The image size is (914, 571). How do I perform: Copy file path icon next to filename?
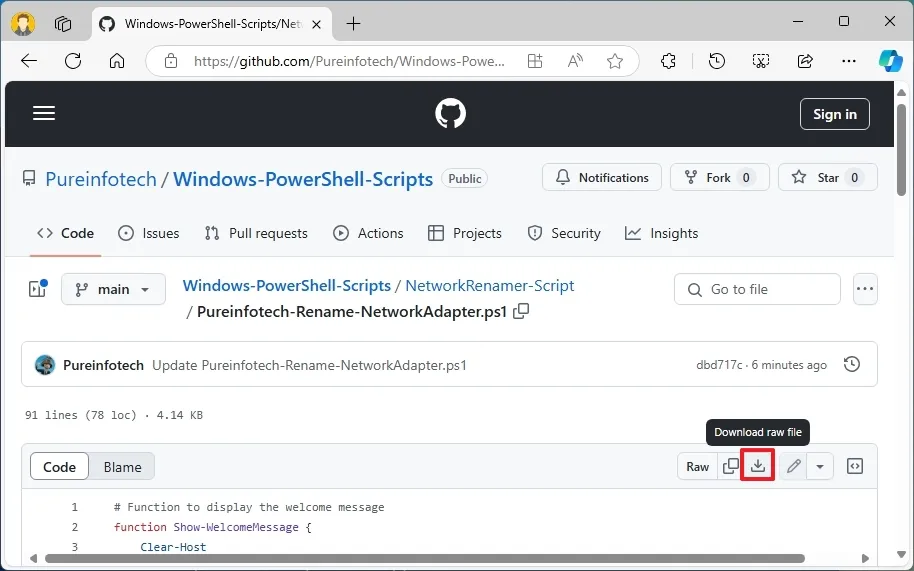pos(521,311)
